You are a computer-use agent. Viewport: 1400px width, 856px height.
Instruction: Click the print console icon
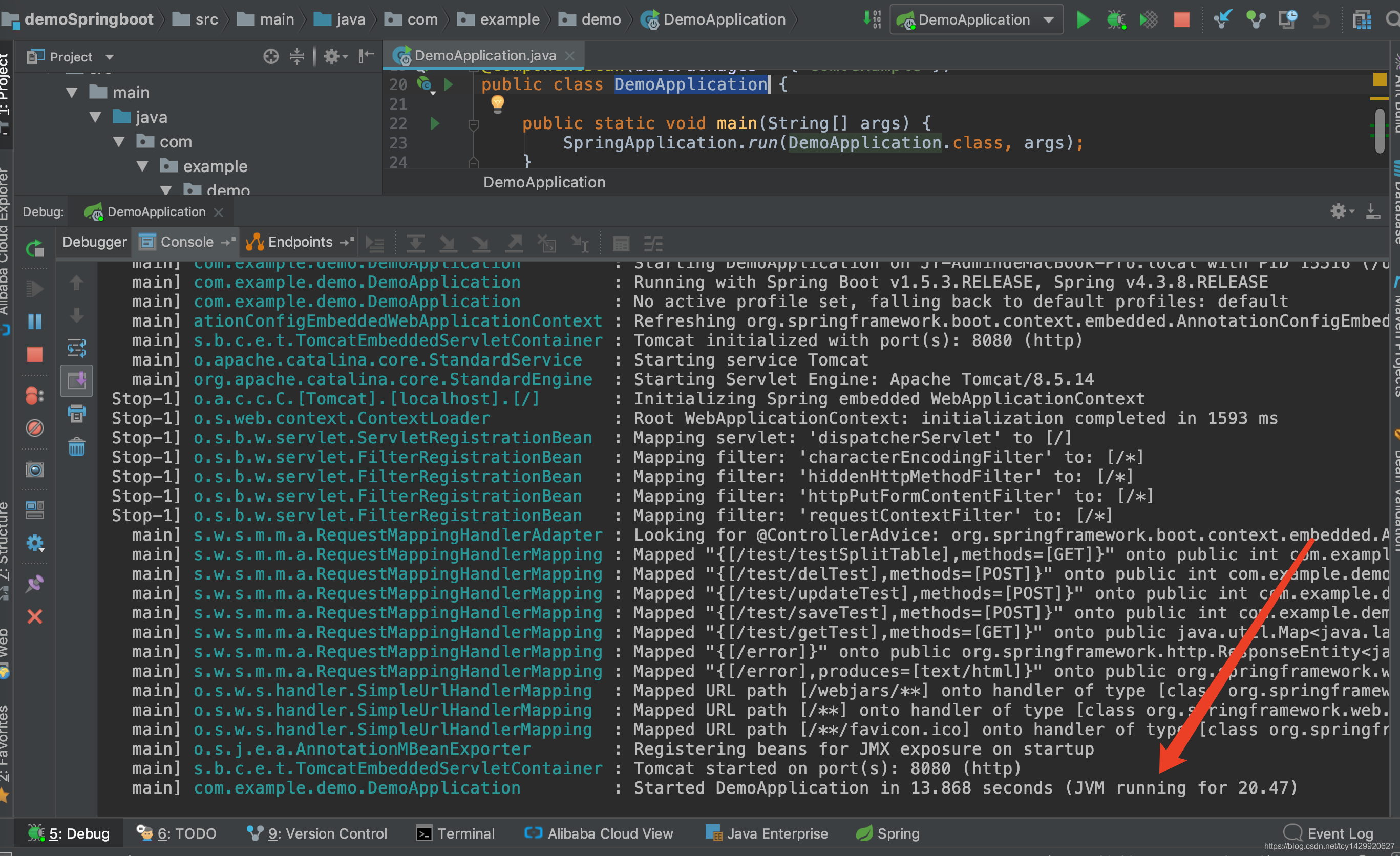tap(77, 414)
